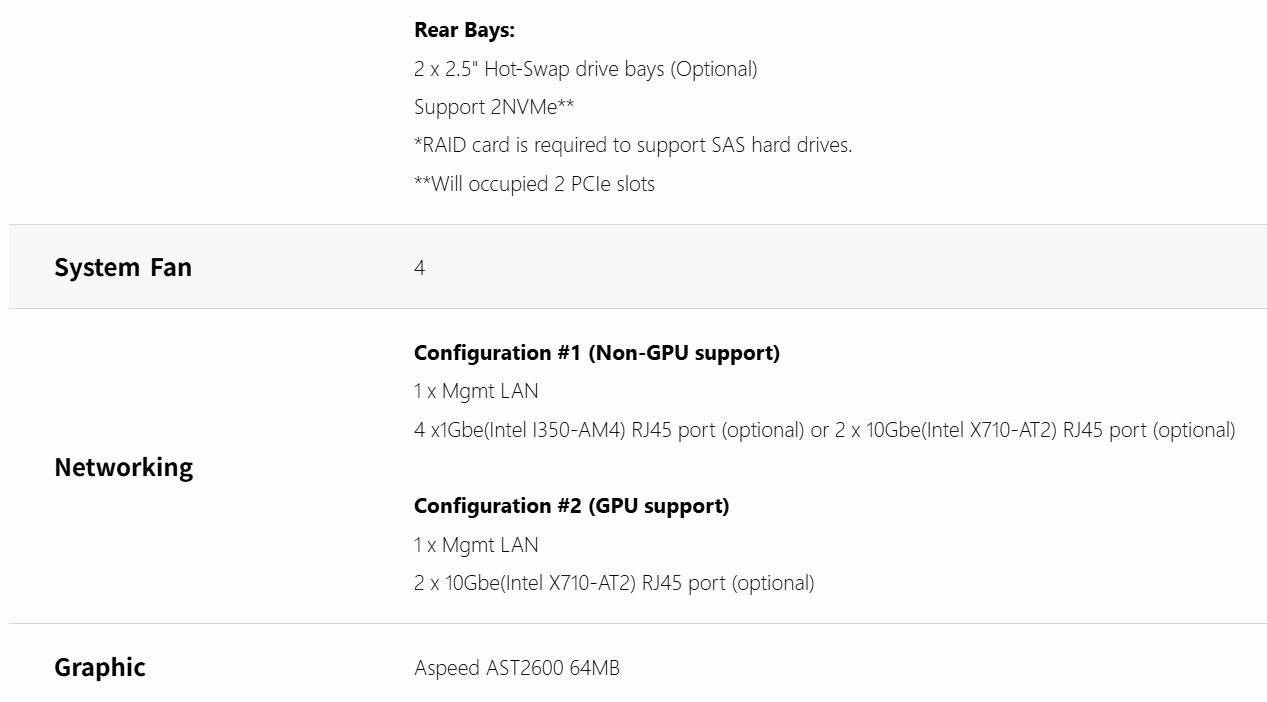Select the RAID card required footnote
This screenshot has width=1267, height=702.
pos(632,145)
